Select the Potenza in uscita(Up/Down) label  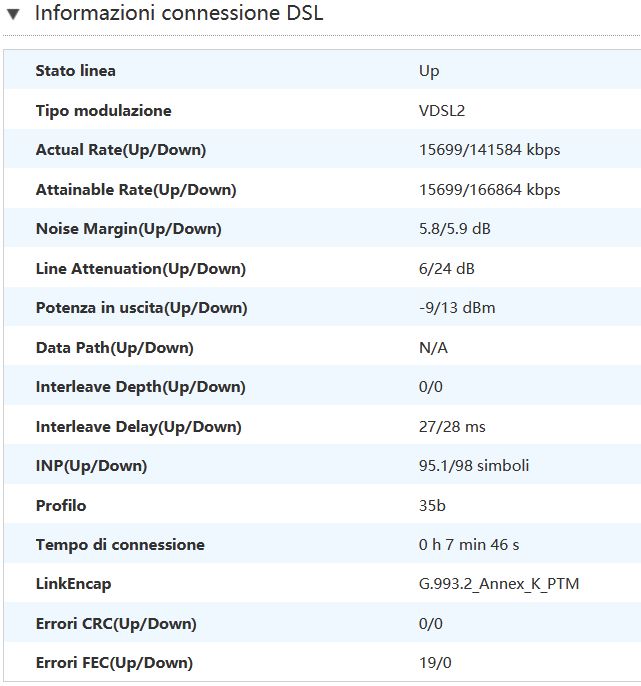tap(141, 308)
